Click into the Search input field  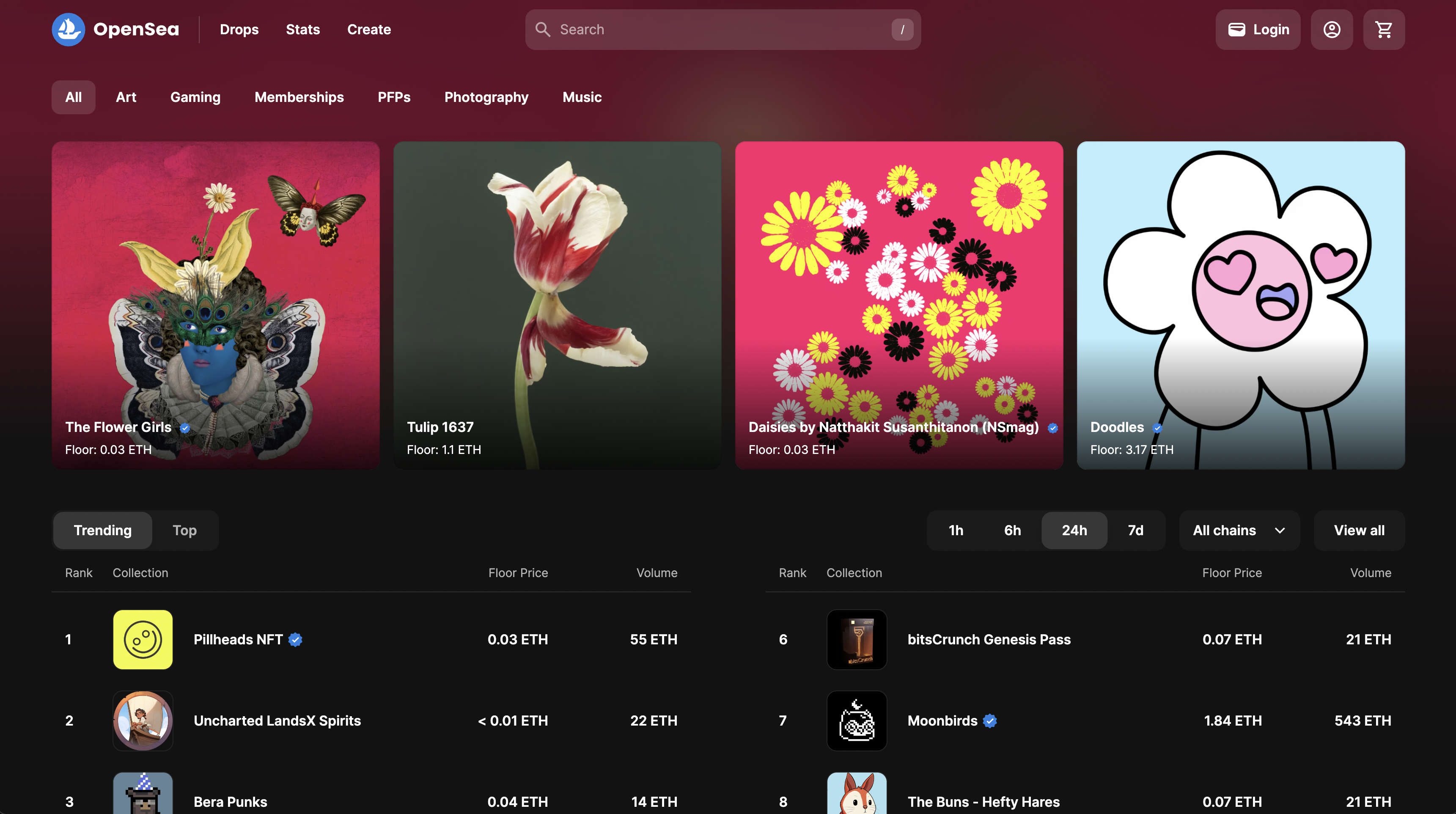[x=718, y=29]
